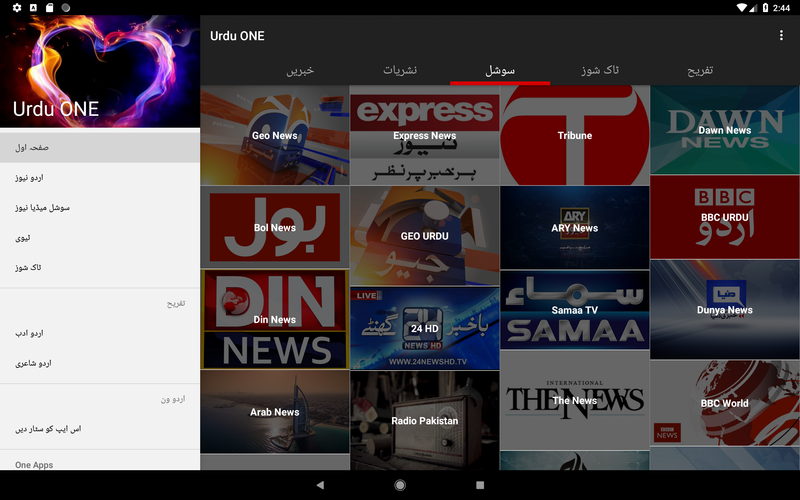Tap the SD card icon in status bar
The width and height of the screenshot is (800, 500).
tap(49, 8)
